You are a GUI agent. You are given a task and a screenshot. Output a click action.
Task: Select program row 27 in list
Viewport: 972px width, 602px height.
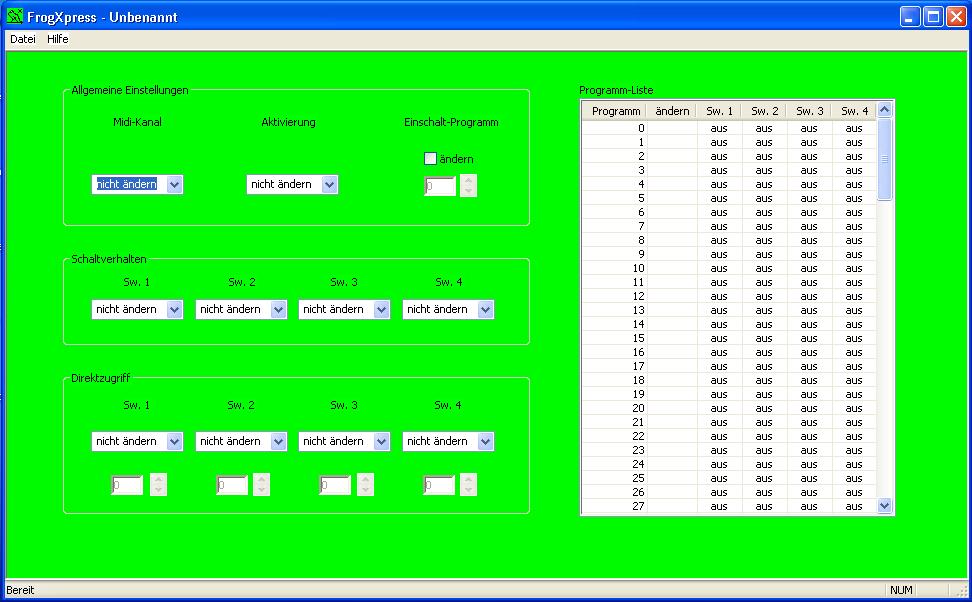[729, 507]
